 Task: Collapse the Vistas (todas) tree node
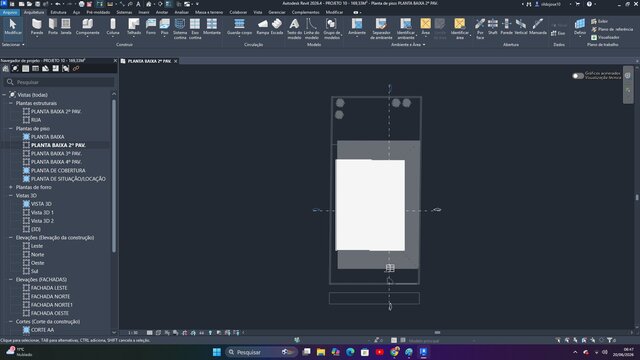pyautogui.click(x=4, y=95)
